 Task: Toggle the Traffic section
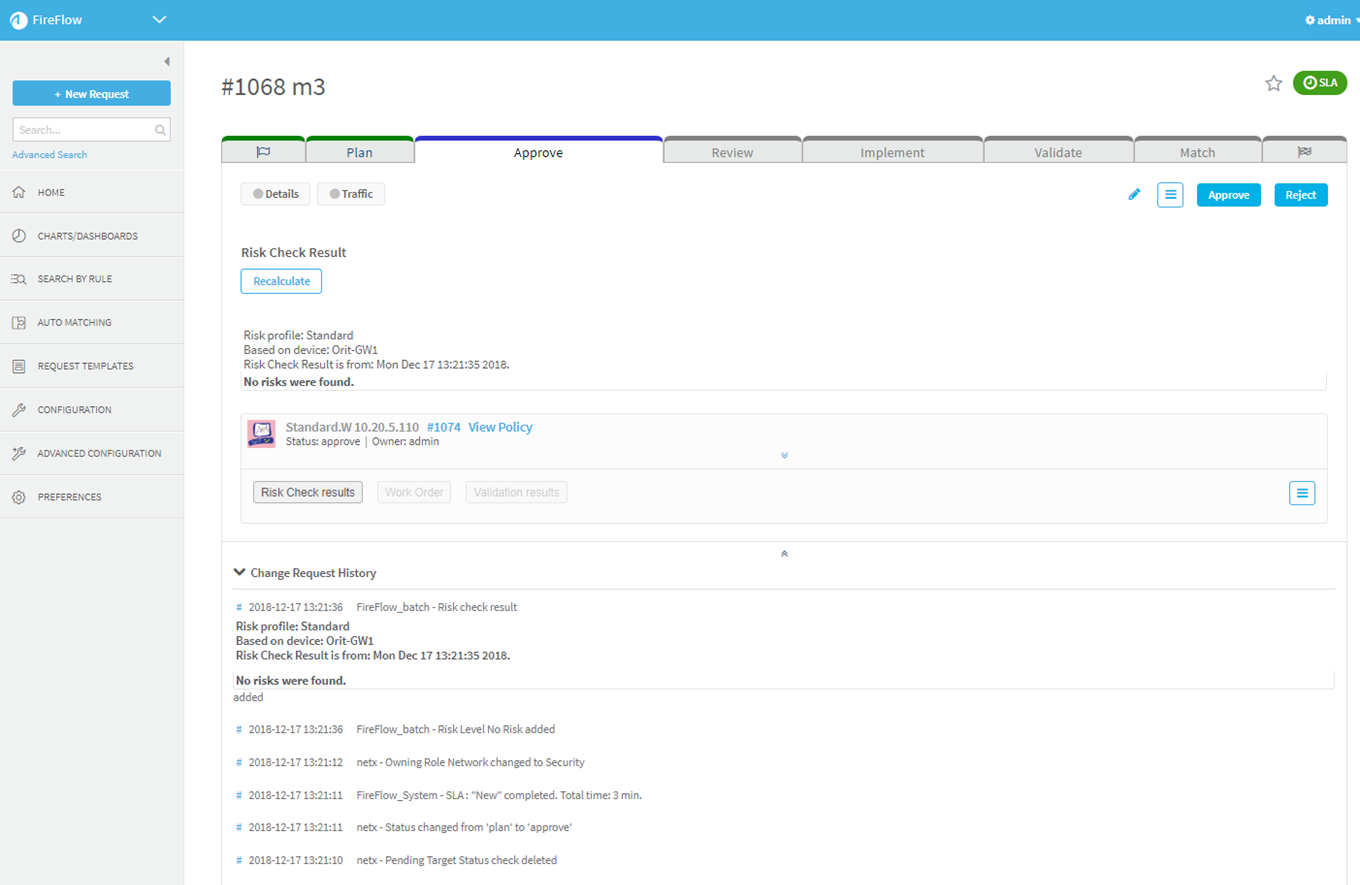pyautogui.click(x=351, y=194)
